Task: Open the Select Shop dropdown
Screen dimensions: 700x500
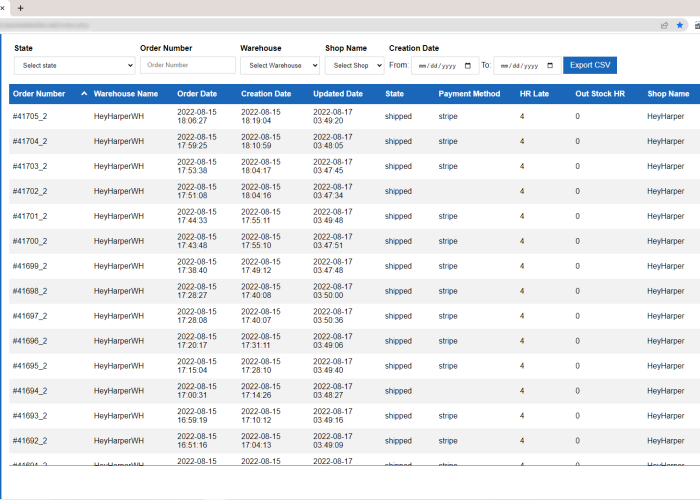Action: pos(354,66)
